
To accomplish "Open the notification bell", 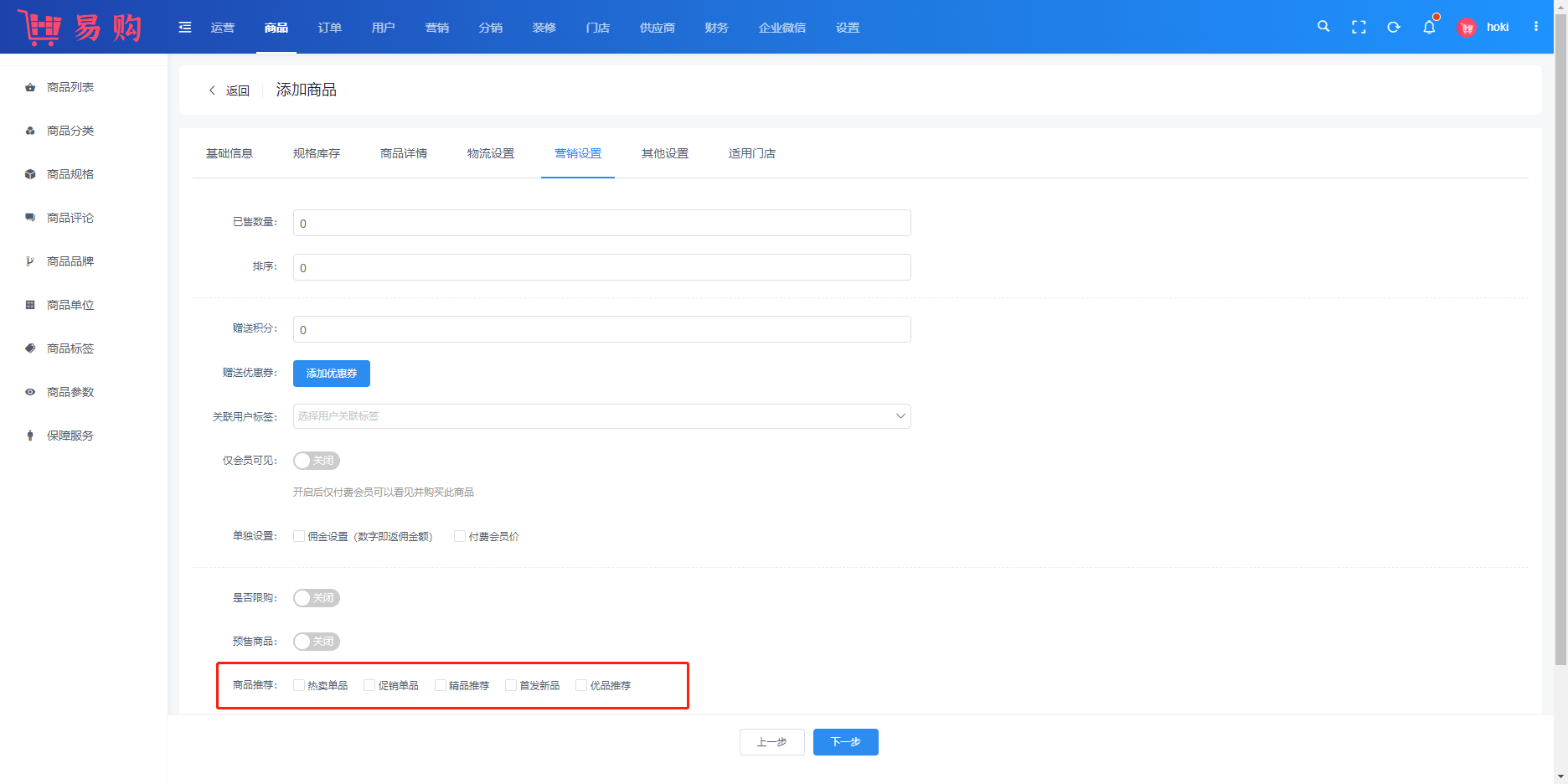I will point(1429,28).
